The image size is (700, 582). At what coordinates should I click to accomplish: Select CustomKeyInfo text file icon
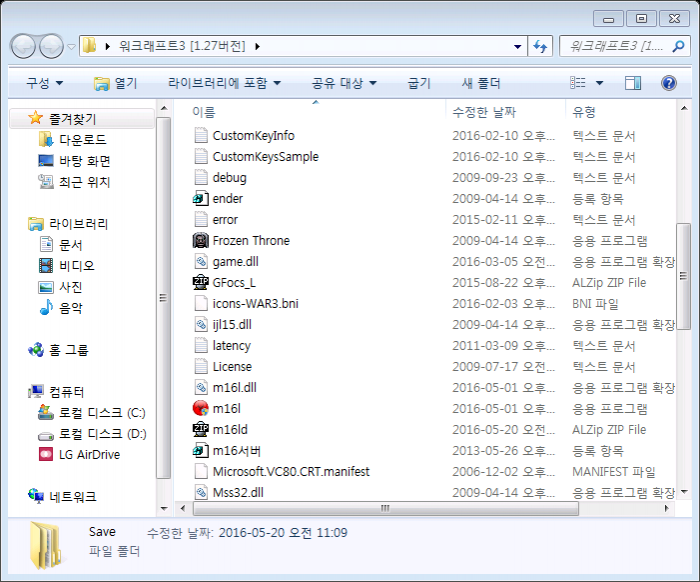(x=201, y=135)
